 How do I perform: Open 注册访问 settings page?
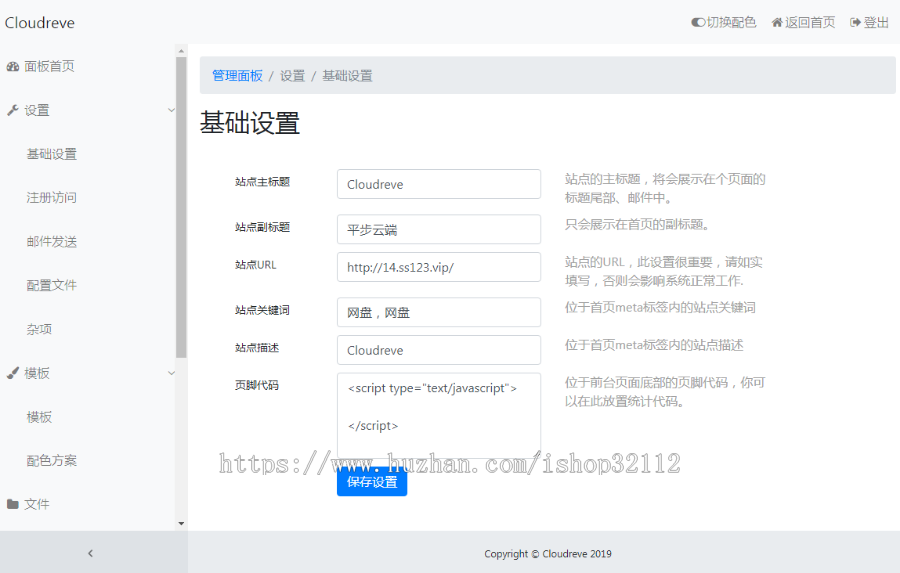tap(52, 198)
